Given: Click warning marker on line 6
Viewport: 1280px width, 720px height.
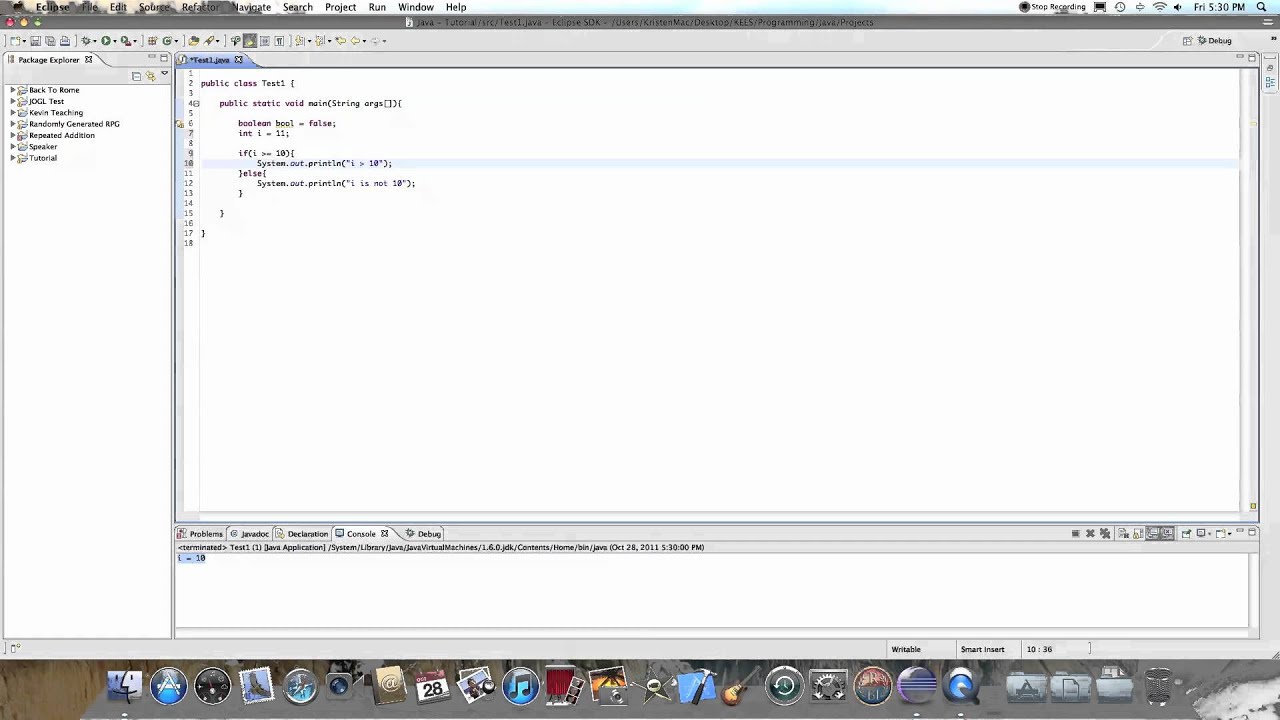Looking at the screenshot, I should 180,124.
